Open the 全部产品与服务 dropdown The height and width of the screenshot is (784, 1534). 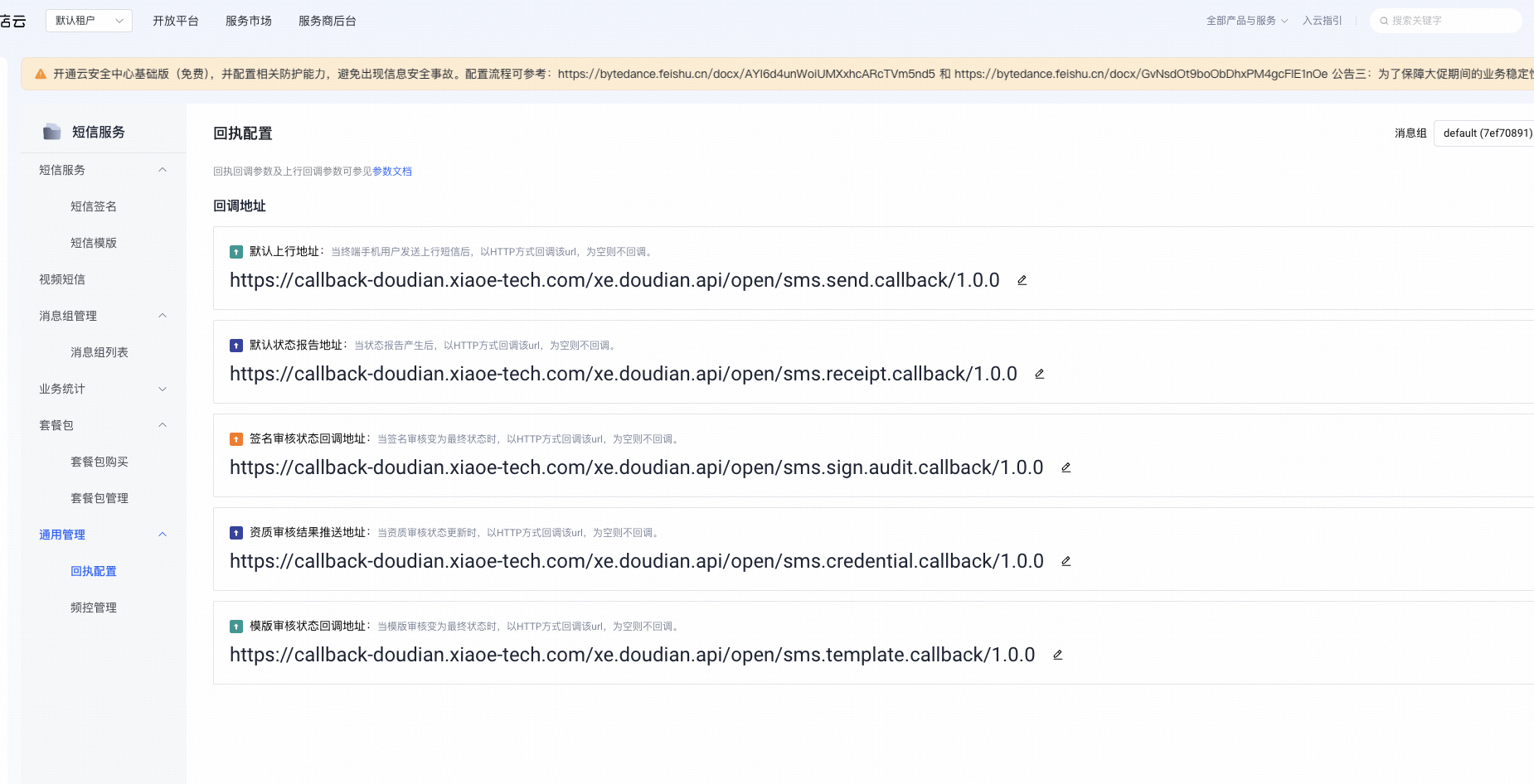[1247, 21]
